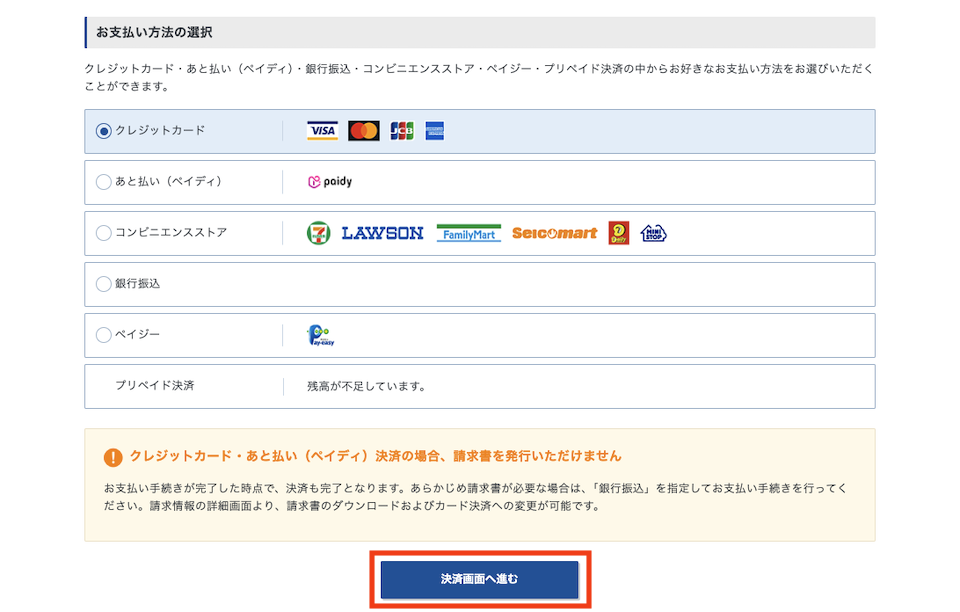Click the ペイジー label text

(138, 334)
